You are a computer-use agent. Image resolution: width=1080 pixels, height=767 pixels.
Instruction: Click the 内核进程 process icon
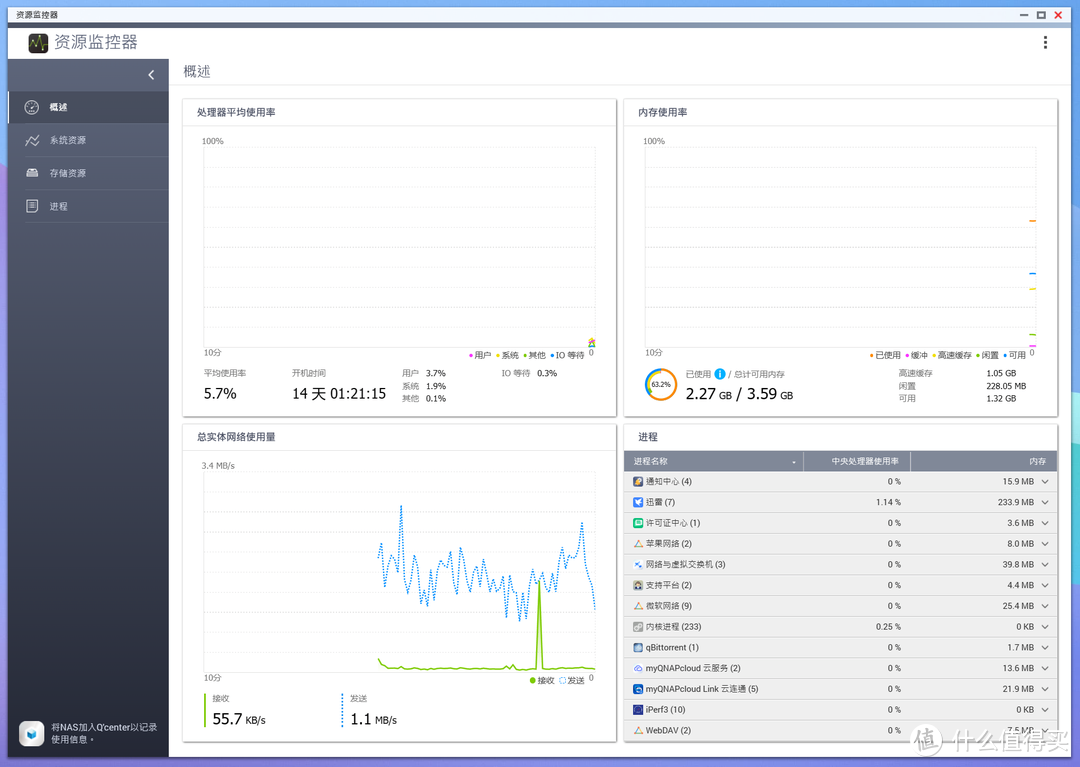tap(638, 627)
